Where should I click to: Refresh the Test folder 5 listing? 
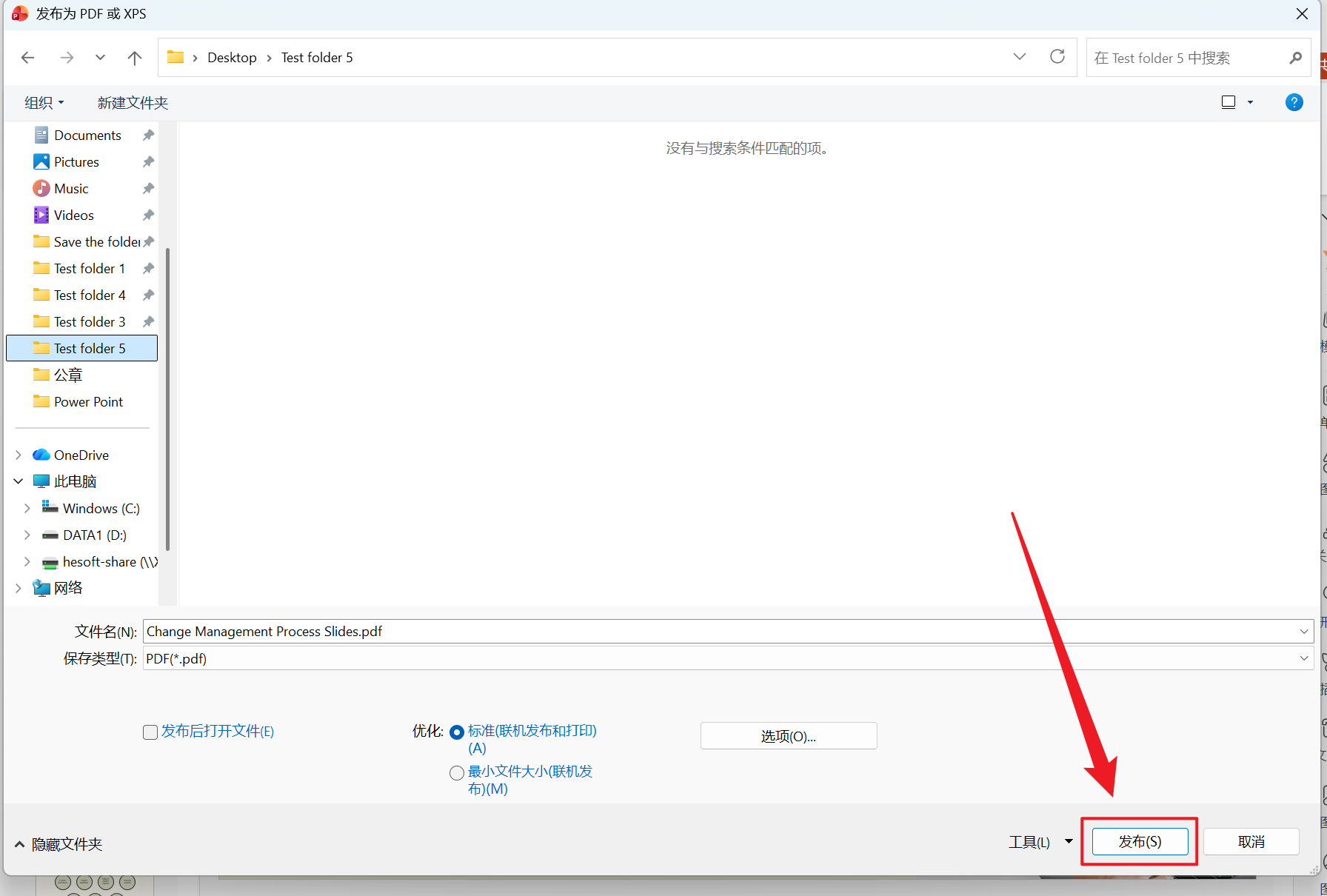pos(1057,57)
